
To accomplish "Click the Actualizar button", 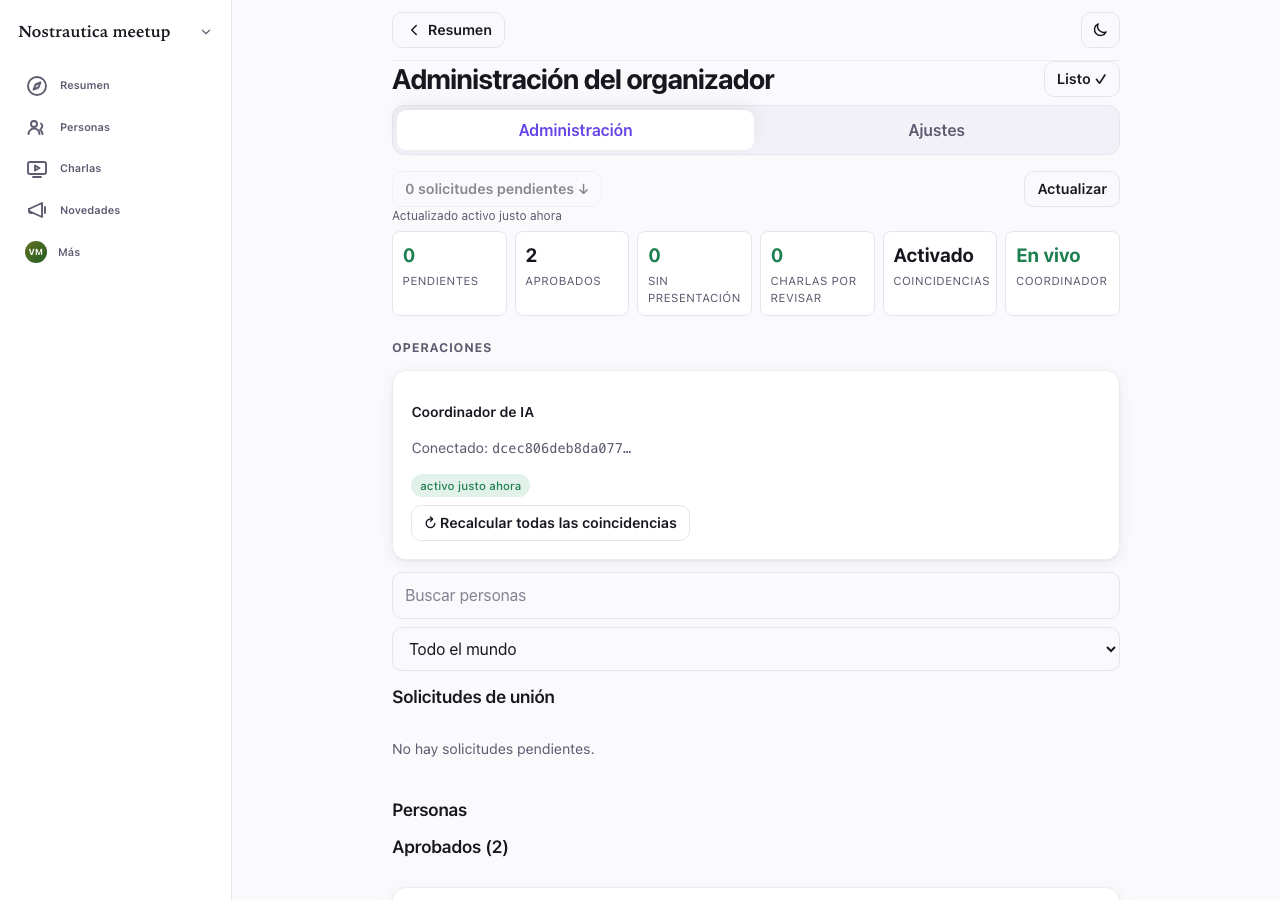I will (1072, 189).
